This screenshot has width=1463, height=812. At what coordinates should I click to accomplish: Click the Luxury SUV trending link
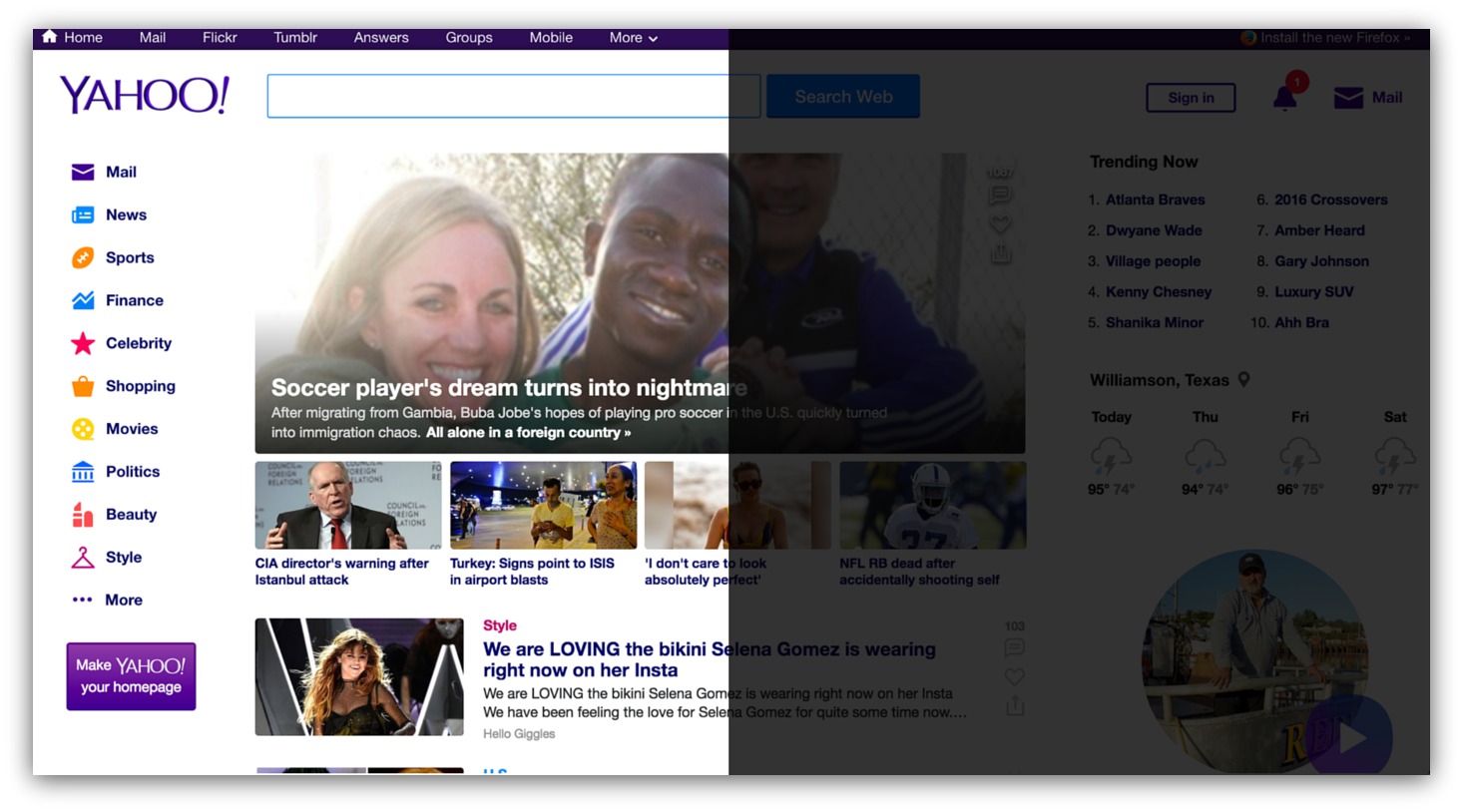1314,292
